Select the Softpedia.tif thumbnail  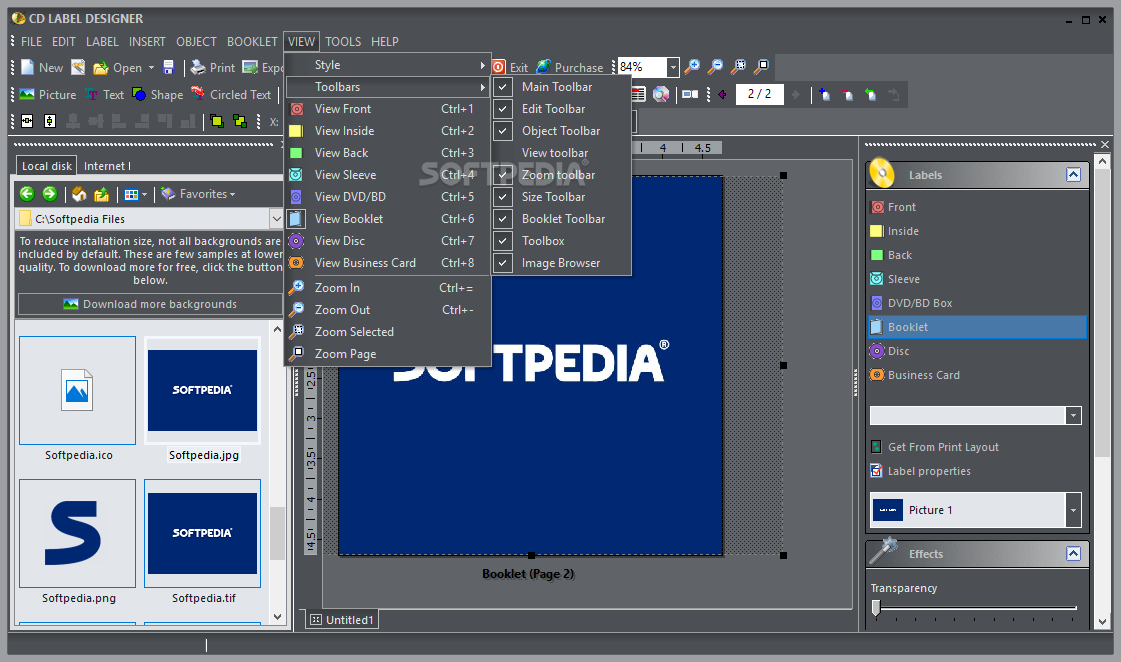click(x=202, y=533)
